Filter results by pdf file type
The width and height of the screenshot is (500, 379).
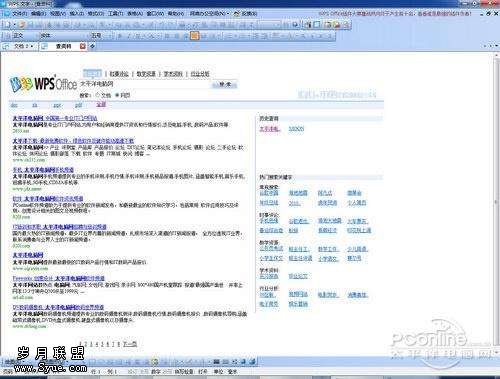pyautogui.click(x=78, y=105)
